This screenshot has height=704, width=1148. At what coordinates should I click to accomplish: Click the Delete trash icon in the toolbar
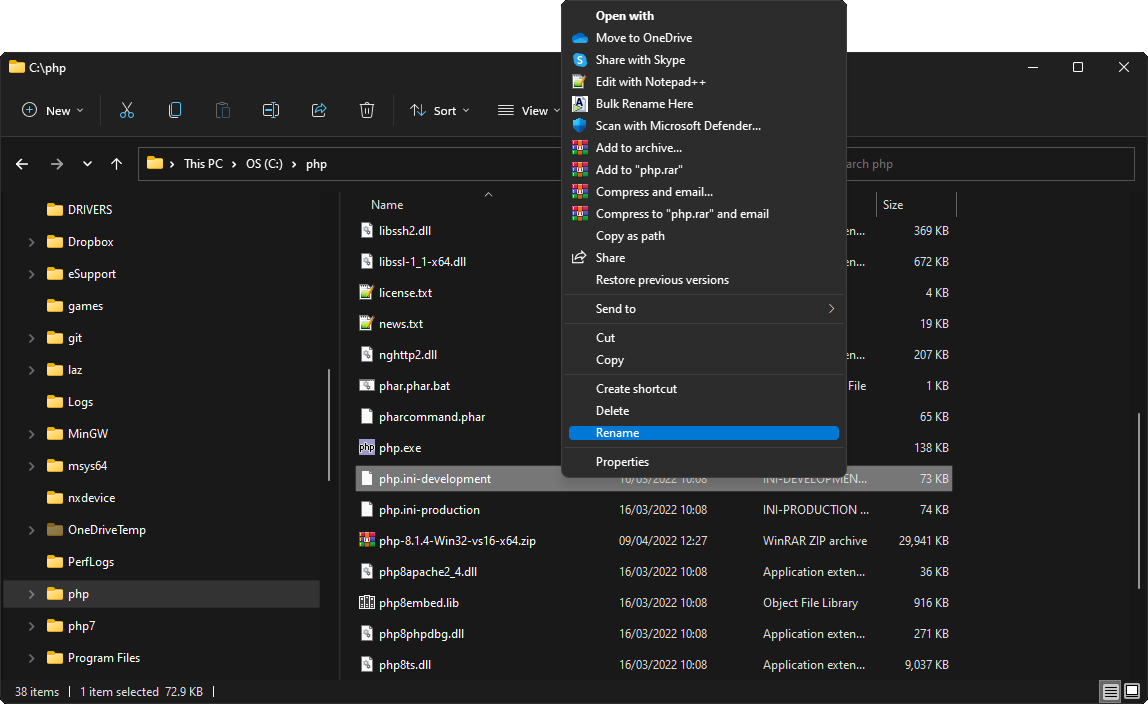point(367,111)
